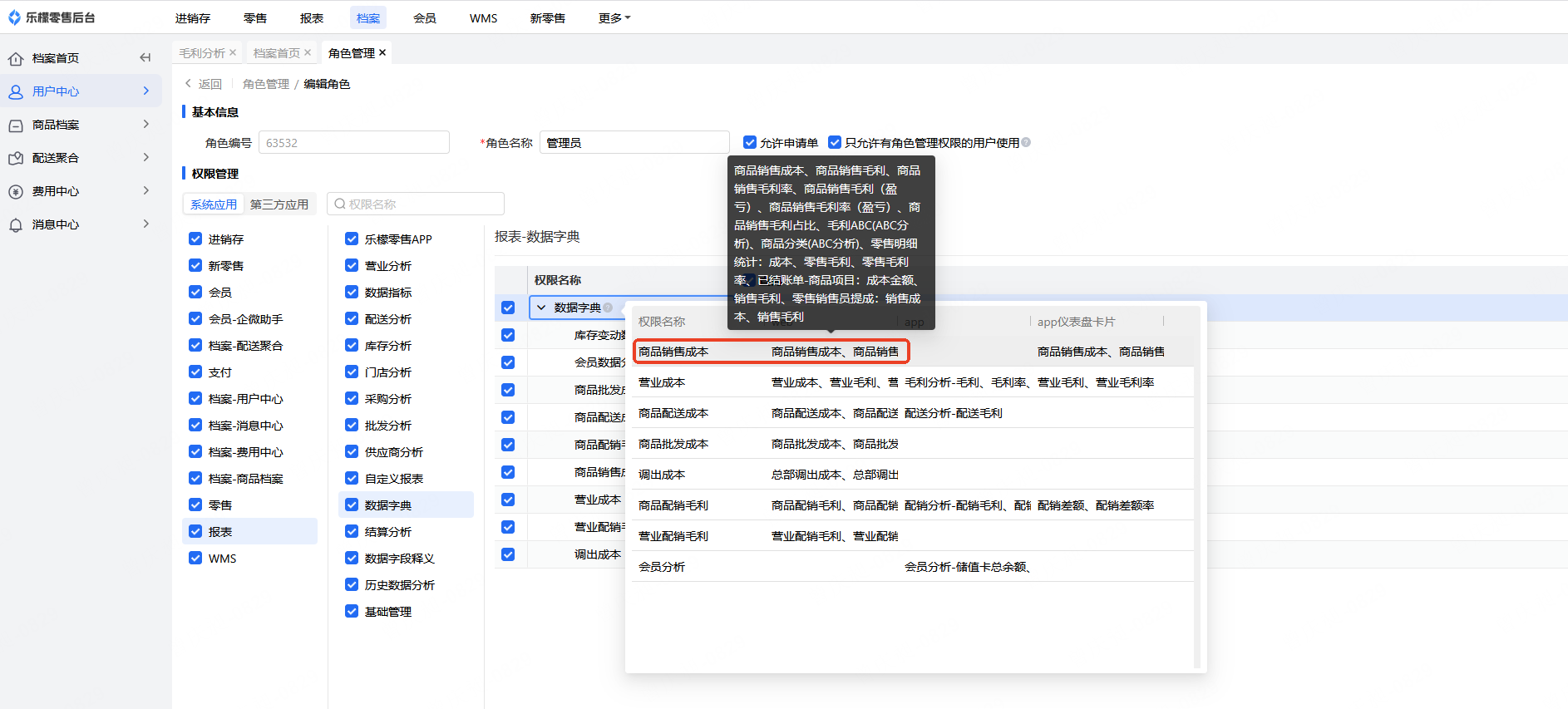Uncheck the 进销存 permission checkbox
The height and width of the screenshot is (709, 1568).
pyautogui.click(x=195, y=239)
